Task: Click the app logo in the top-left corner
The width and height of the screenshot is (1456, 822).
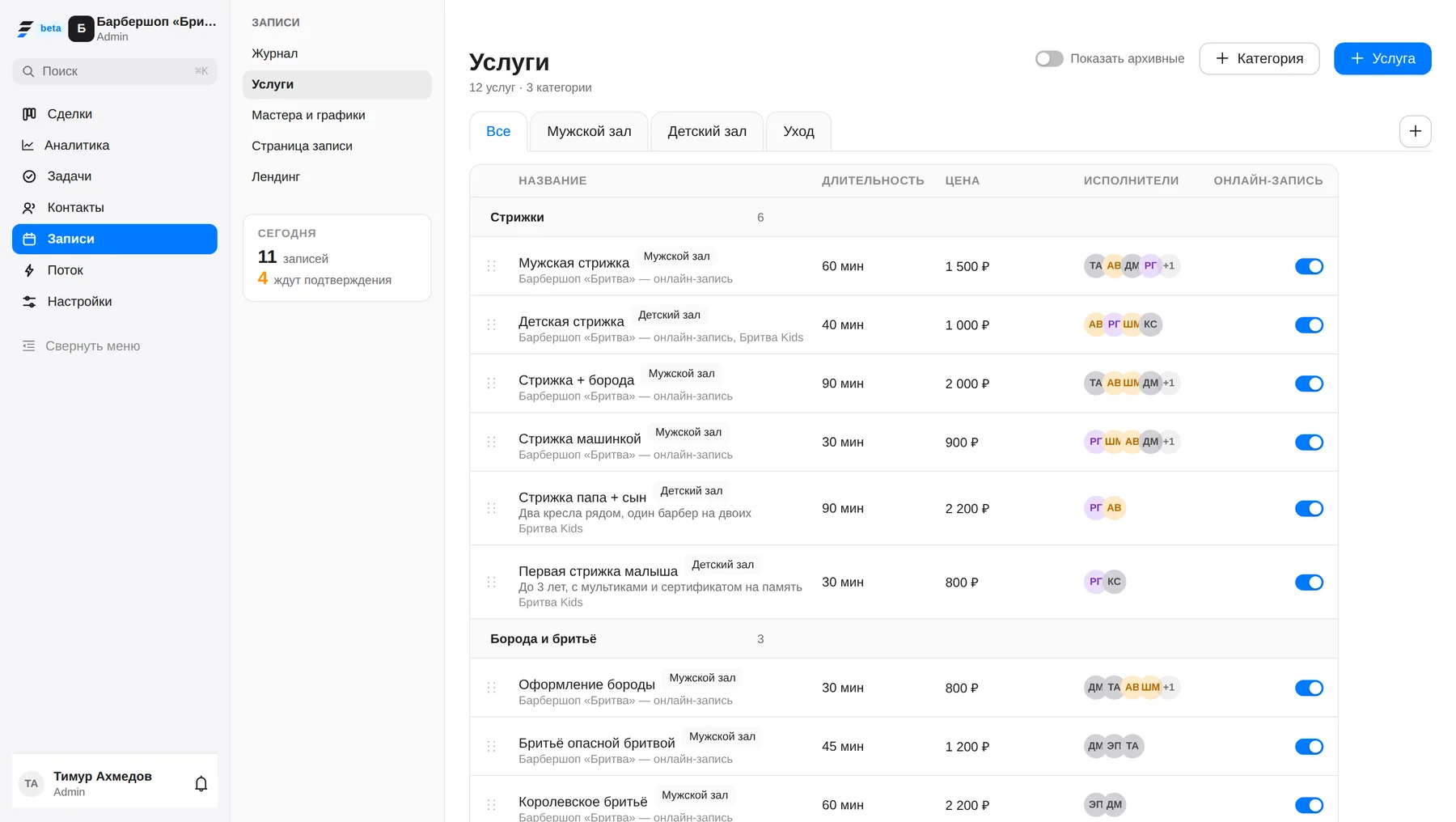Action: tap(25, 29)
